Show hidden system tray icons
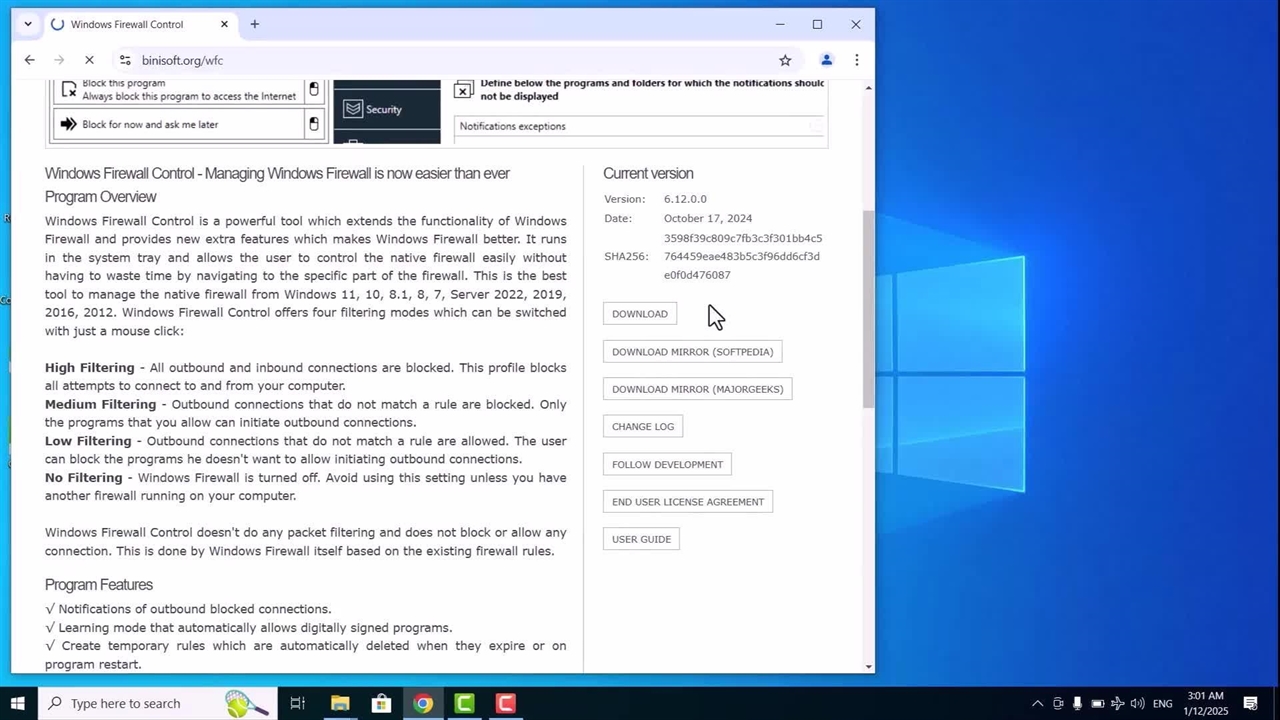 coord(1037,703)
